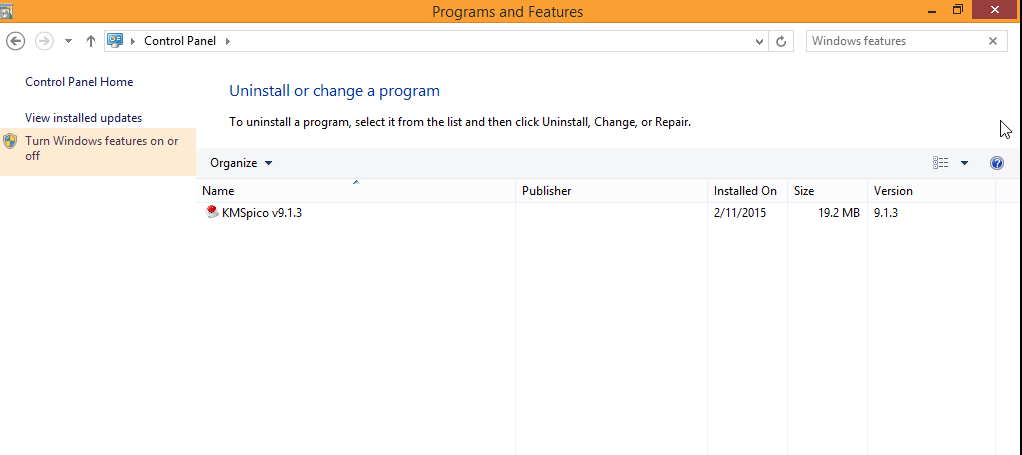The height and width of the screenshot is (455, 1022).
Task: Open Turn Windows features on or off
Action: tap(102, 148)
